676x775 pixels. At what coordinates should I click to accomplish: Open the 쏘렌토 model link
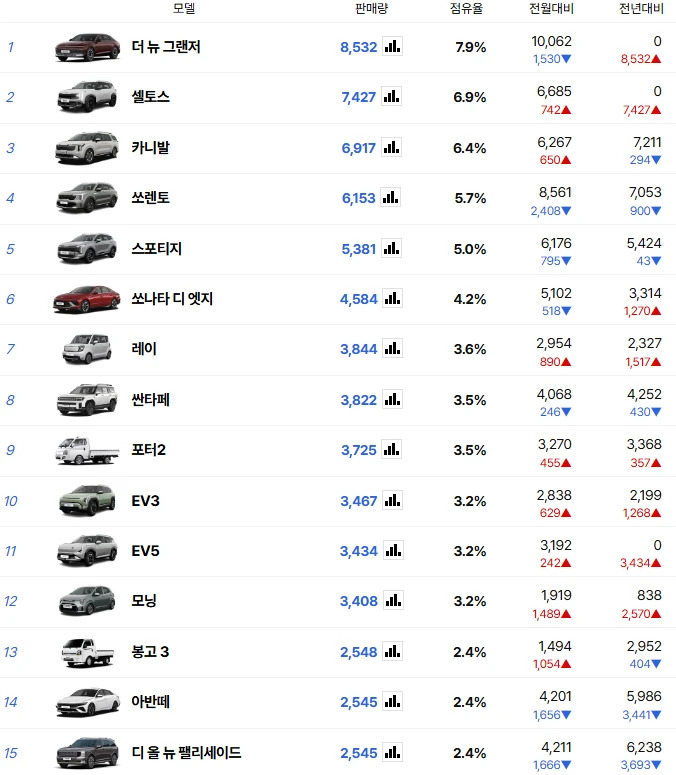pos(151,198)
